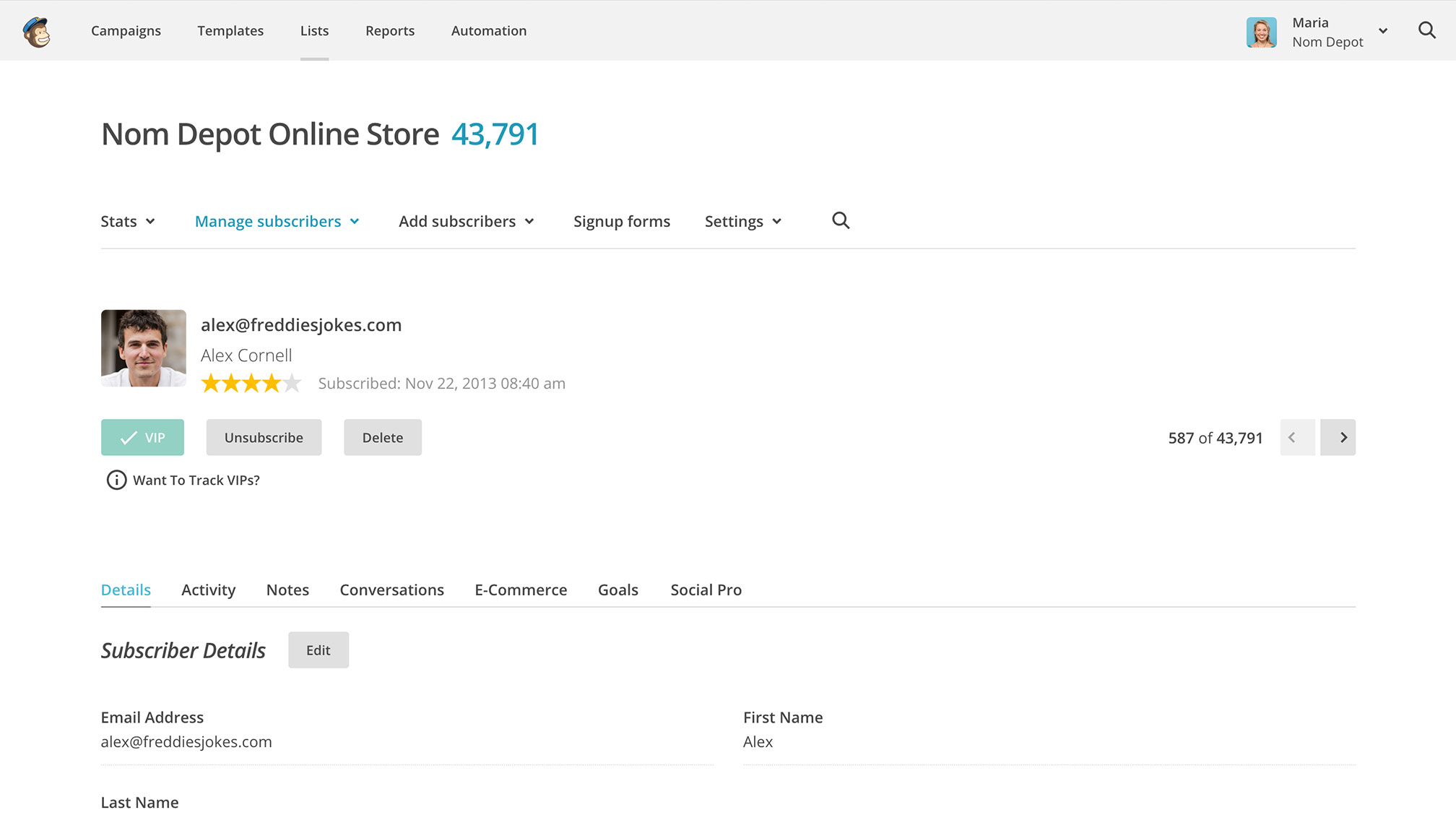
Task: Click the list search magnifier icon
Action: point(841,220)
